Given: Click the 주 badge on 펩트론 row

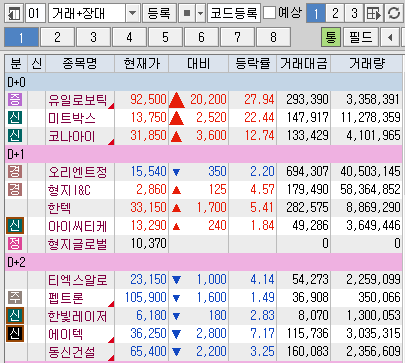Looking at the screenshot, I should pos(15,298).
